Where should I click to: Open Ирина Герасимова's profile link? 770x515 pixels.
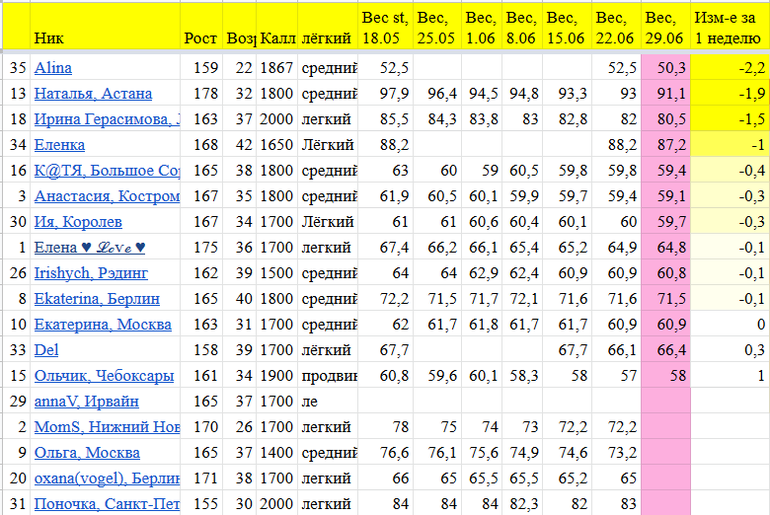pyautogui.click(x=107, y=120)
